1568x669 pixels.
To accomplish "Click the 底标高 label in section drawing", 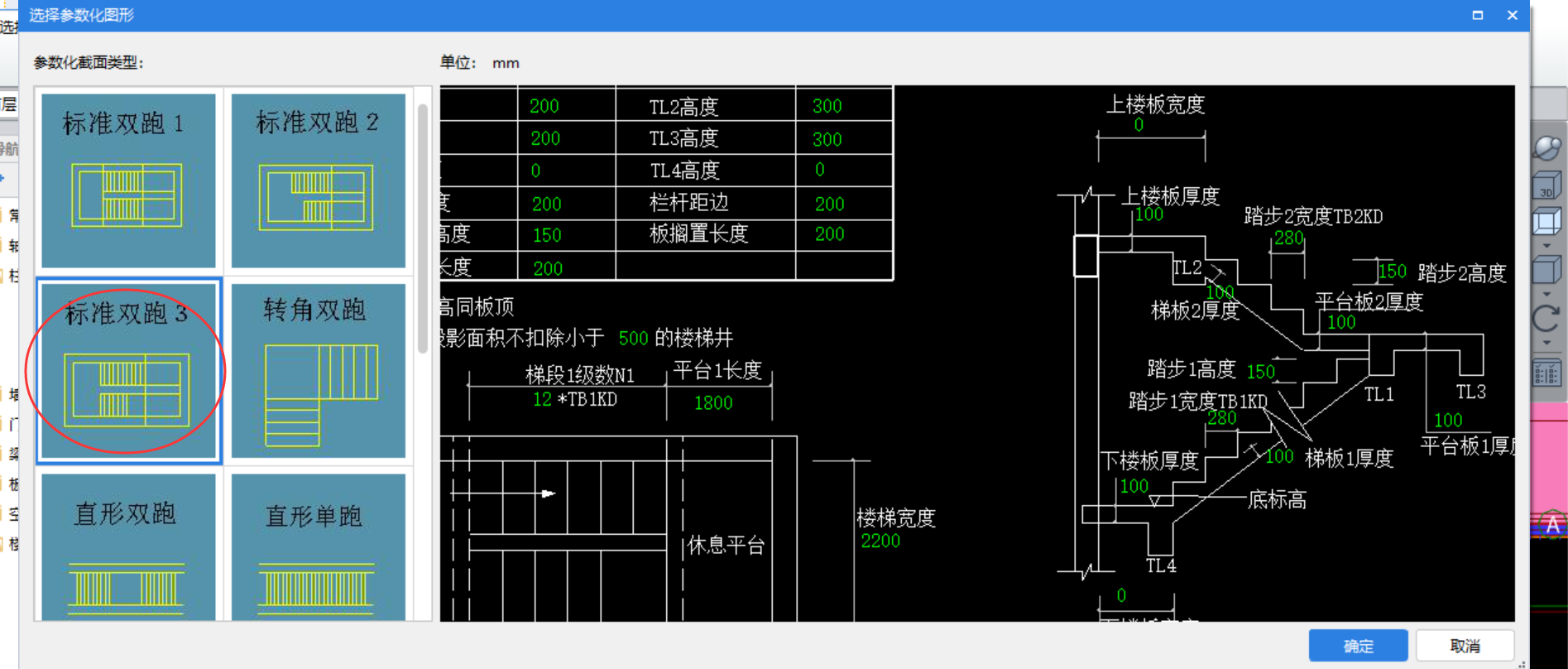I will (x=1278, y=500).
